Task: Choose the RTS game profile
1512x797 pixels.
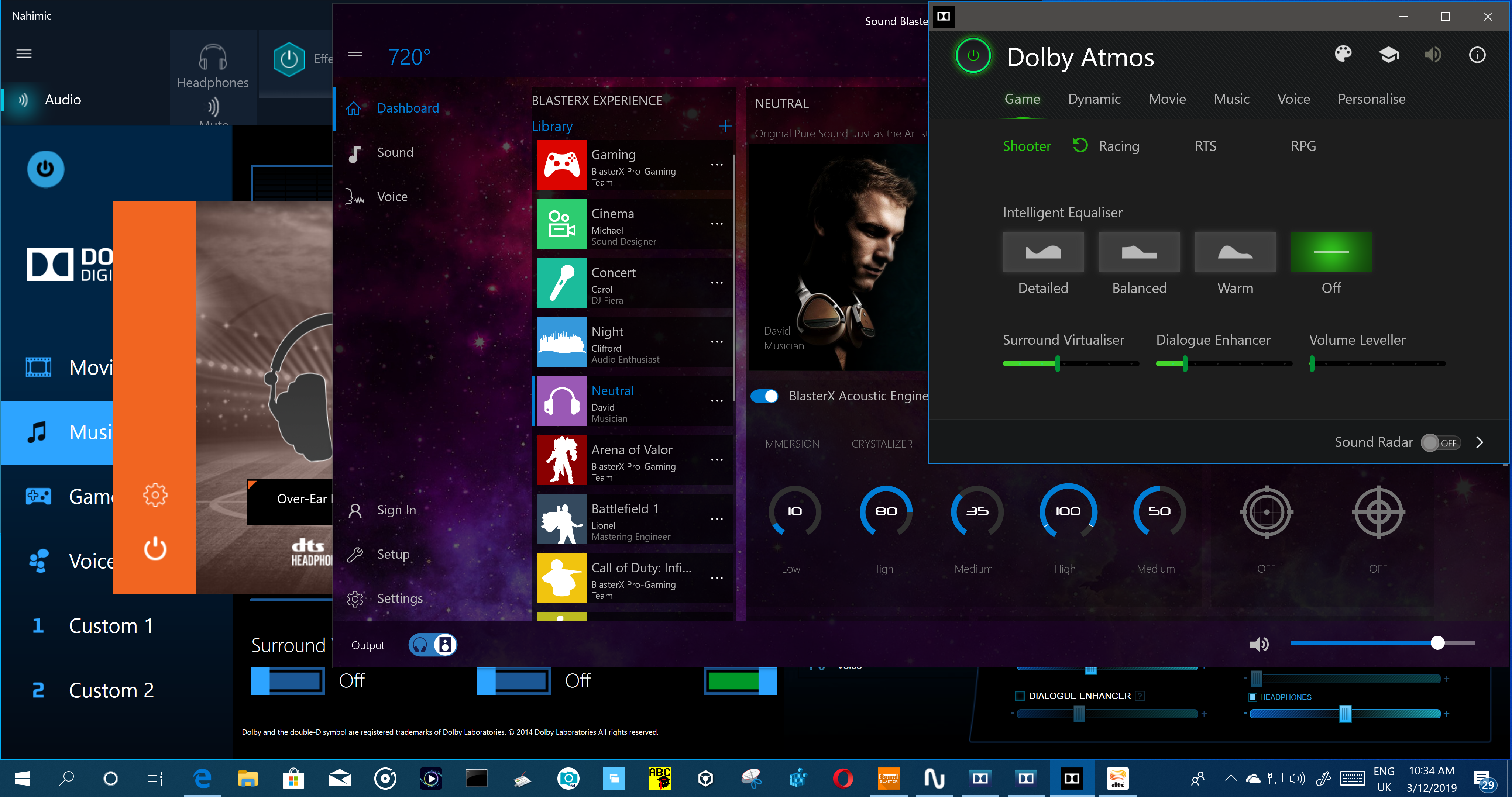Action: [1206, 146]
